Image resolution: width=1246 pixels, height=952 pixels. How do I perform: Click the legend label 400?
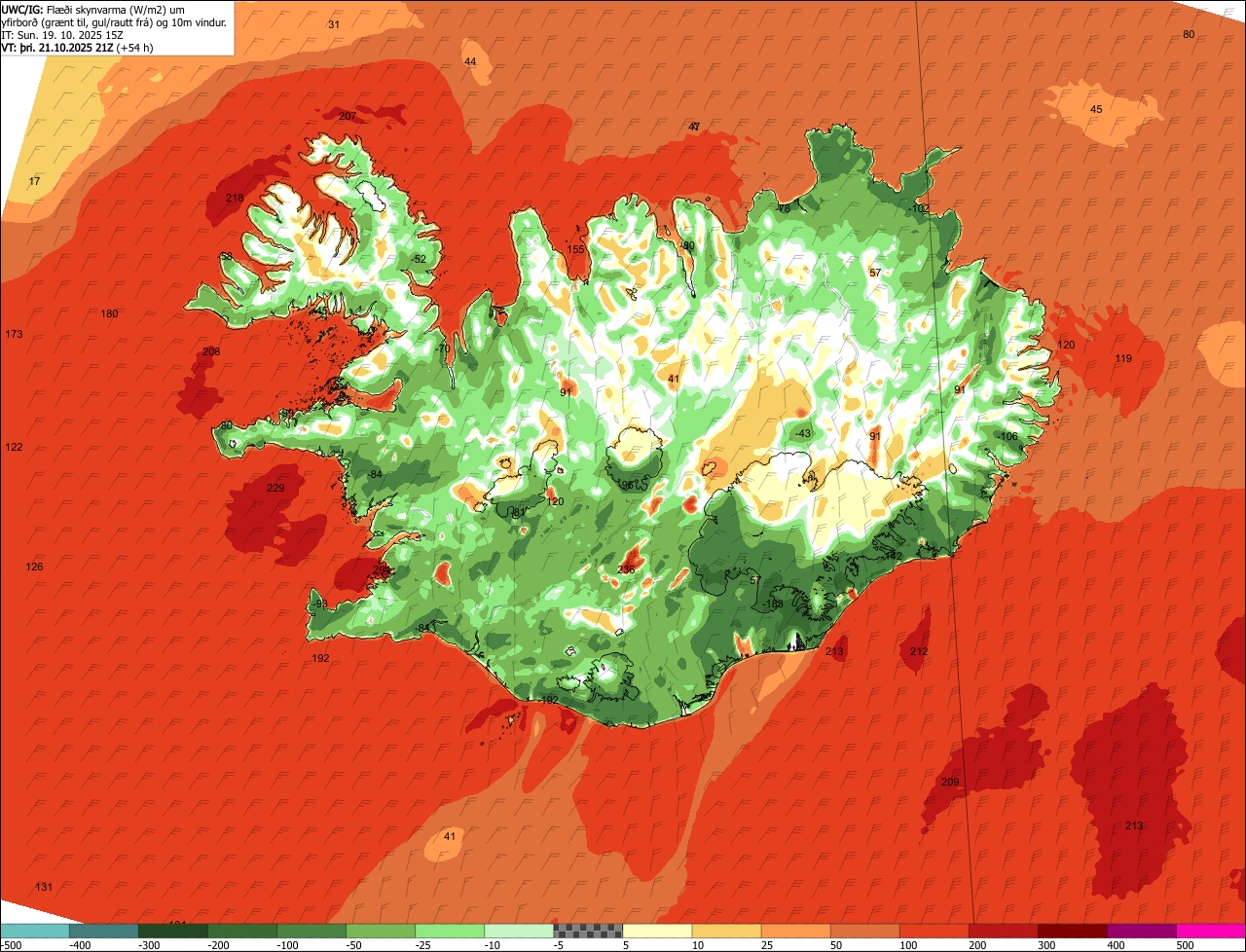[x=1116, y=944]
